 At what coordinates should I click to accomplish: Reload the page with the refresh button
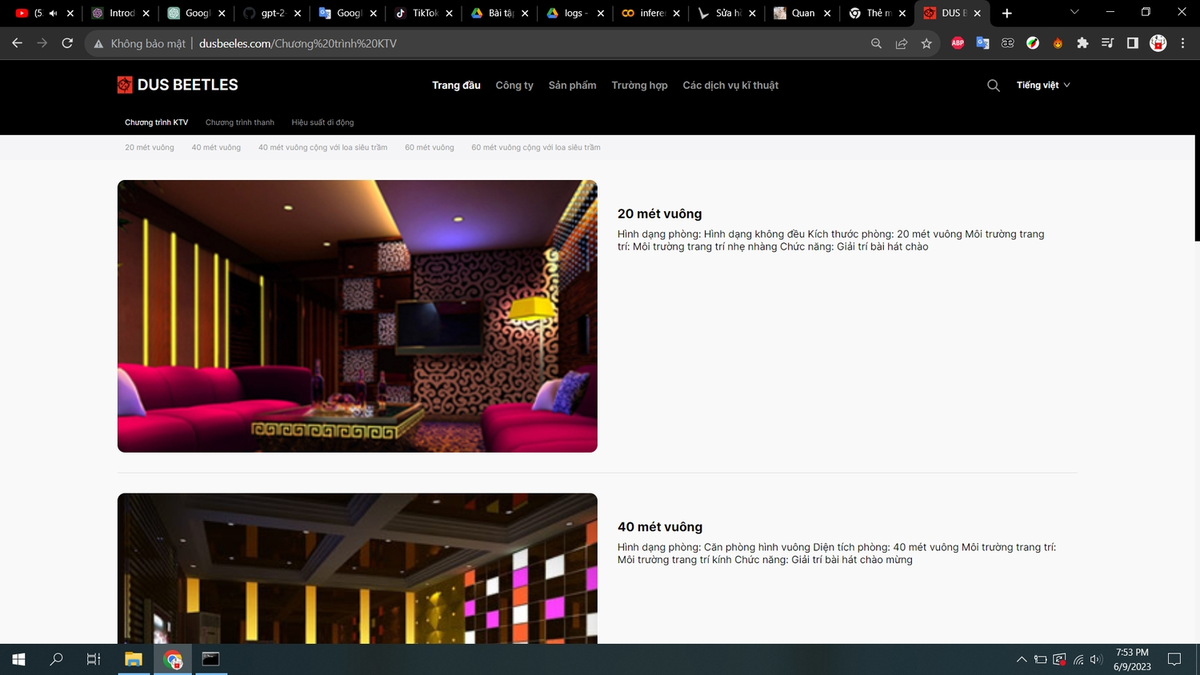(67, 44)
